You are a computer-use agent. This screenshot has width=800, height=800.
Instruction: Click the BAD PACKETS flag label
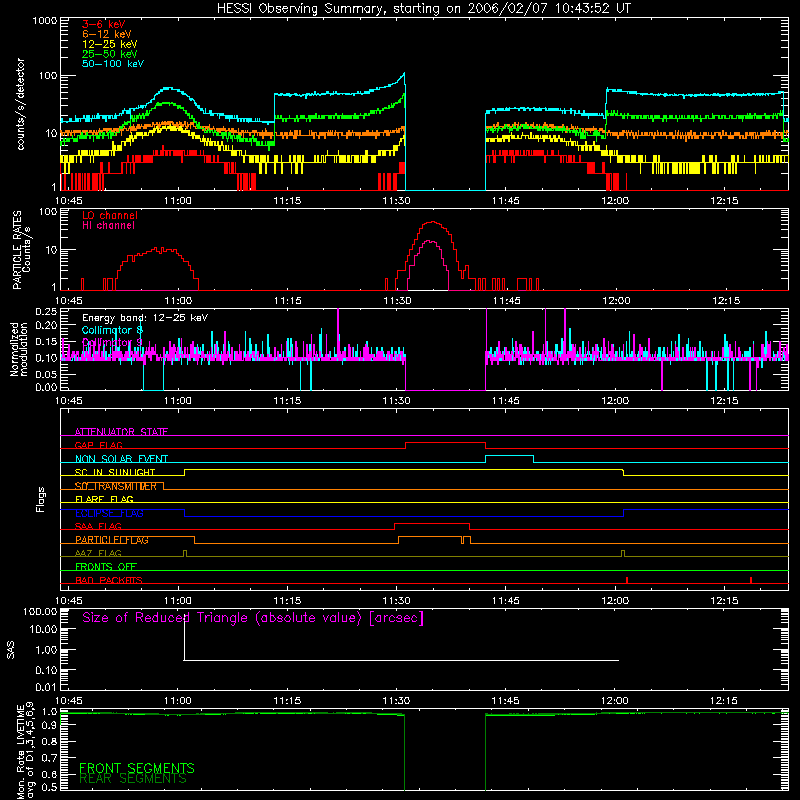109,580
